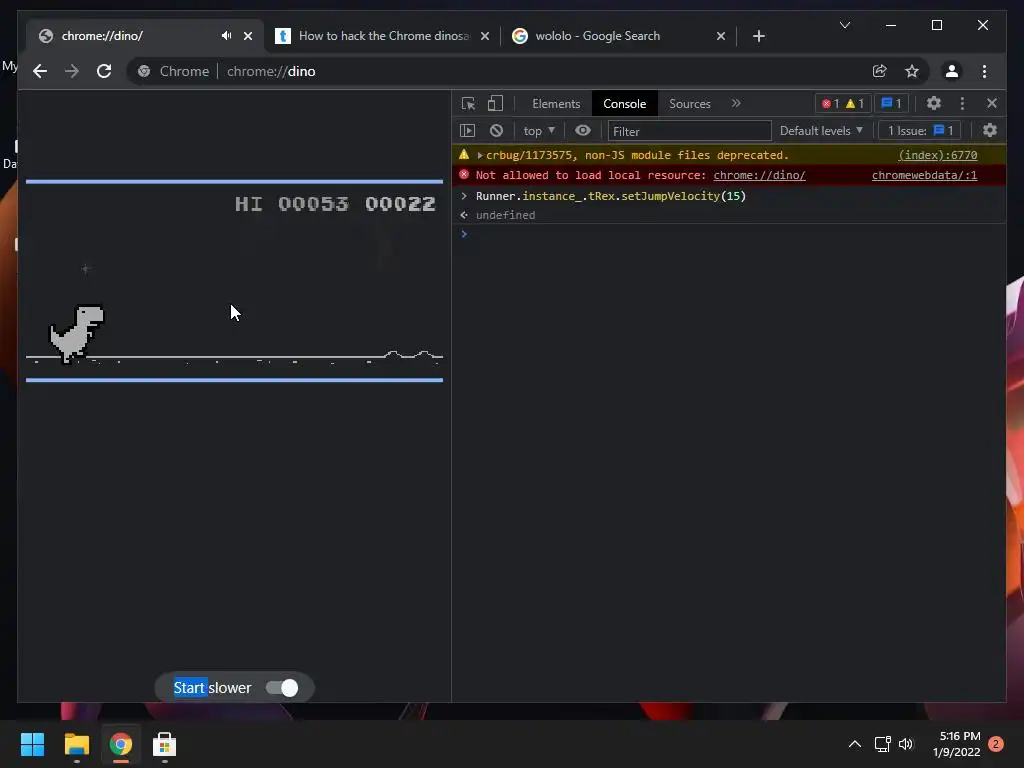Open DevTools three-dot customize menu

(962, 103)
